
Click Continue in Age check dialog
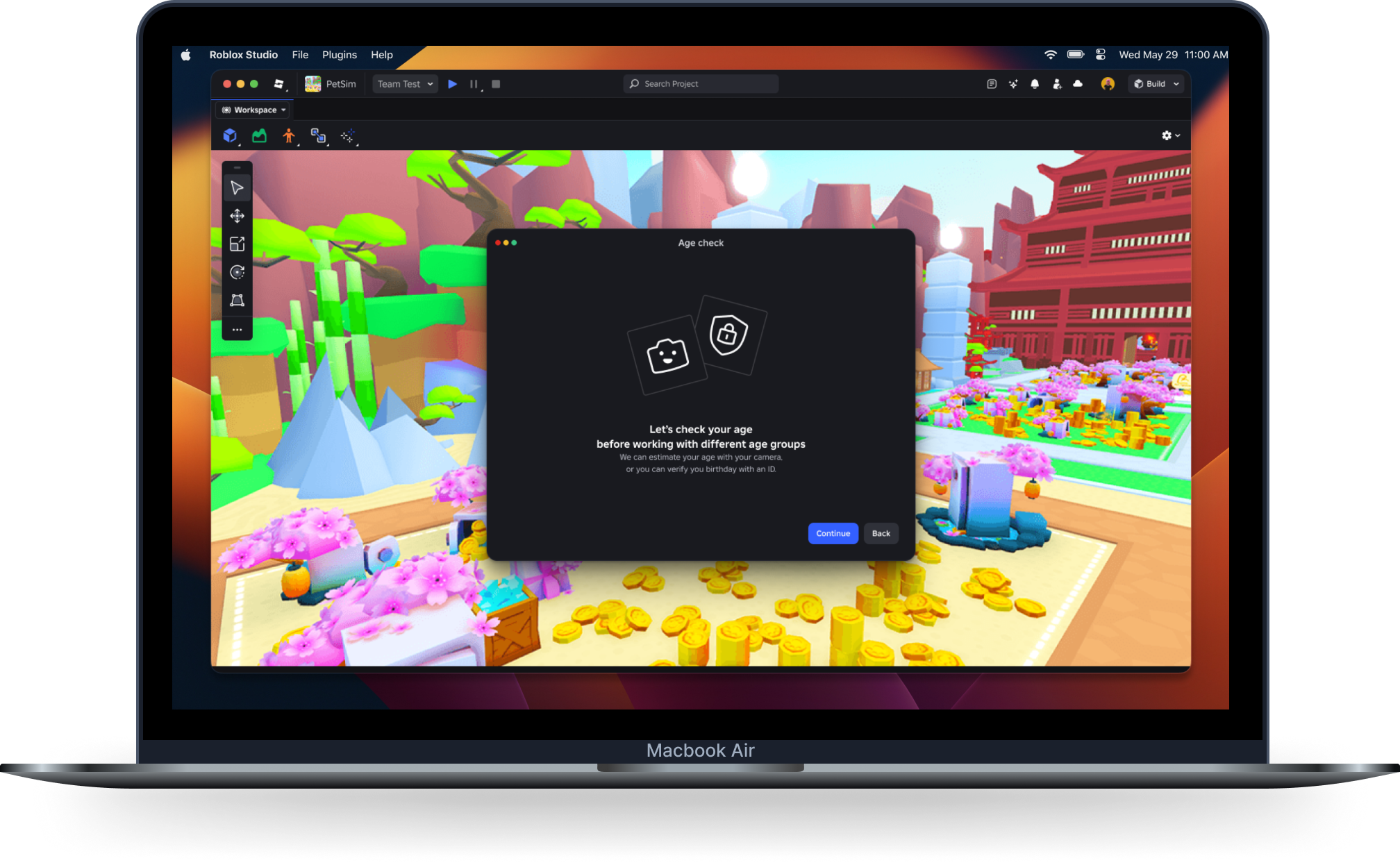click(833, 533)
